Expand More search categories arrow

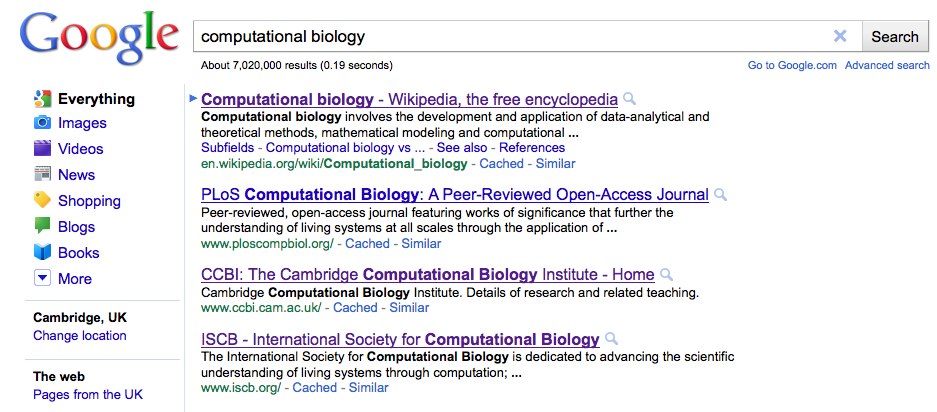click(x=42, y=279)
